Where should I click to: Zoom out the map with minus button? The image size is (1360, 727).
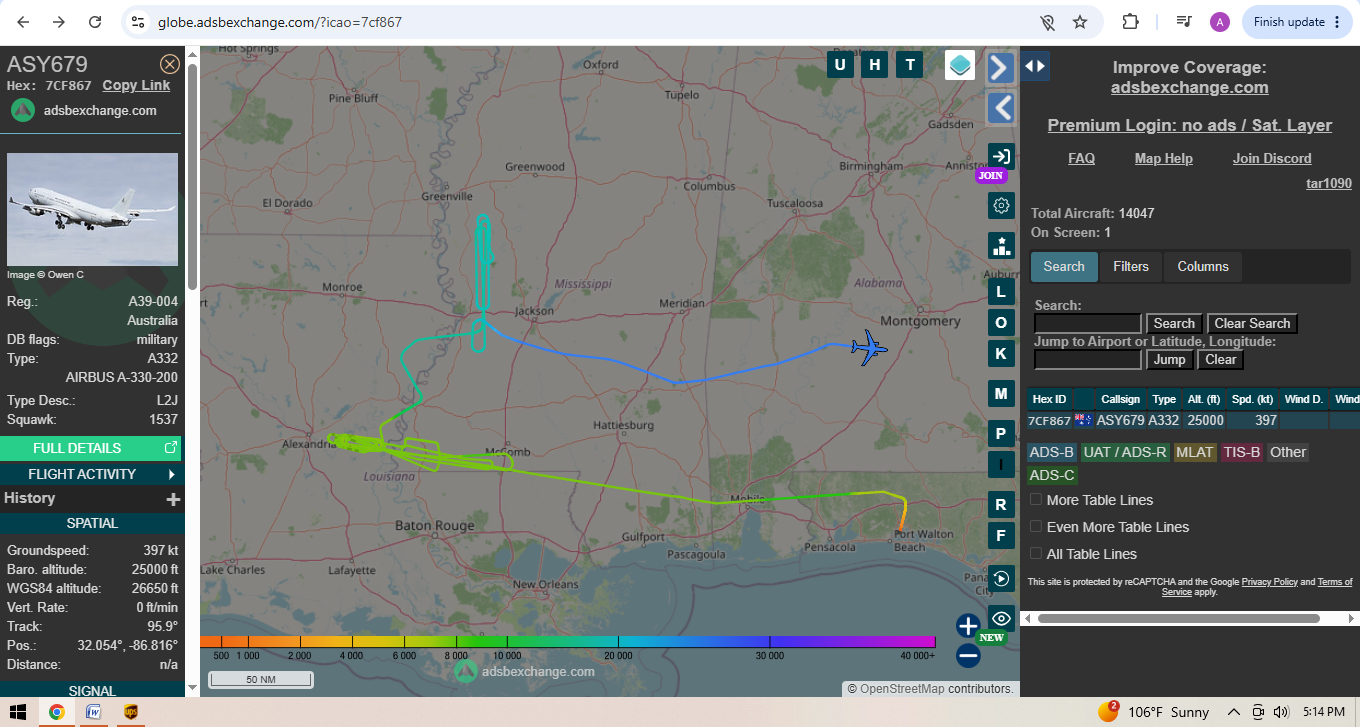click(967, 656)
